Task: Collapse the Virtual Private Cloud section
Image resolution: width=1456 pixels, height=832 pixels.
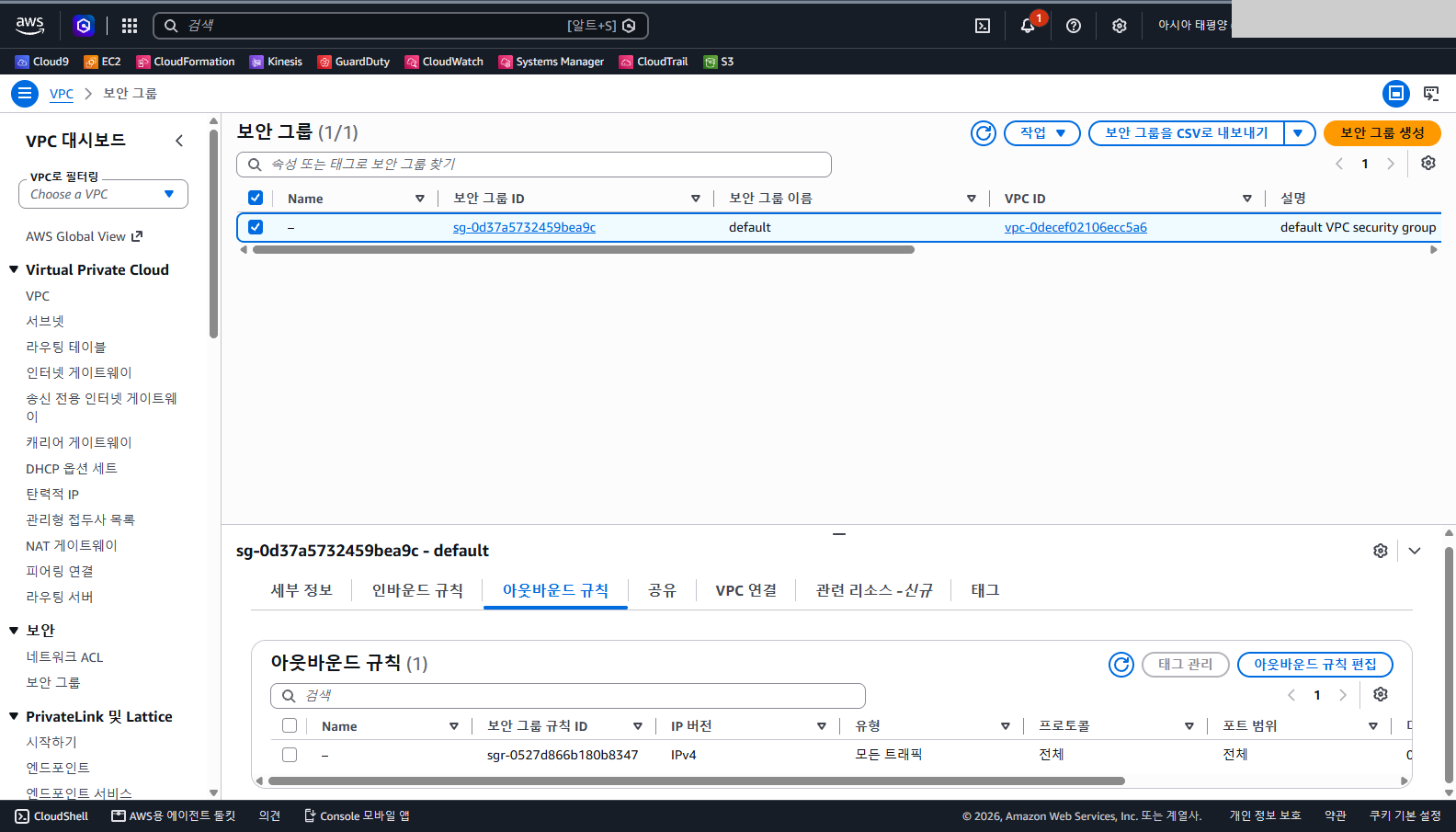Action: [14, 269]
